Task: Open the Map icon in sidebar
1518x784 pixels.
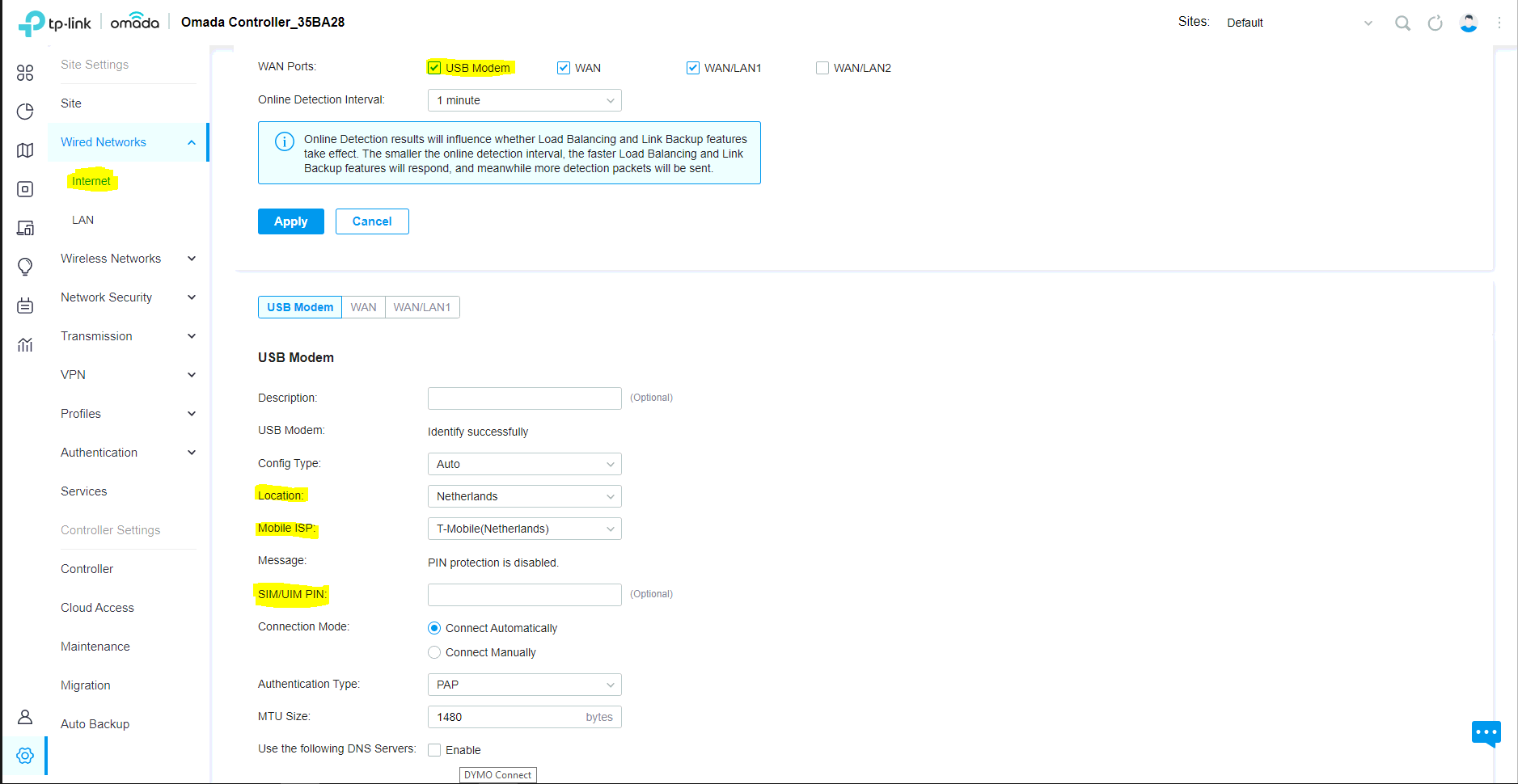Action: pos(25,150)
